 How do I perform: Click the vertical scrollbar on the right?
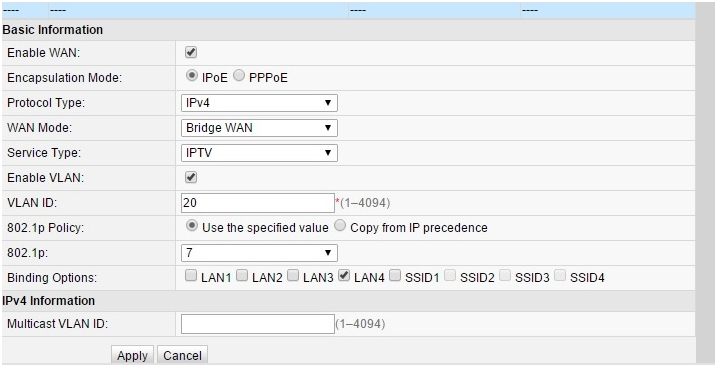(706, 183)
